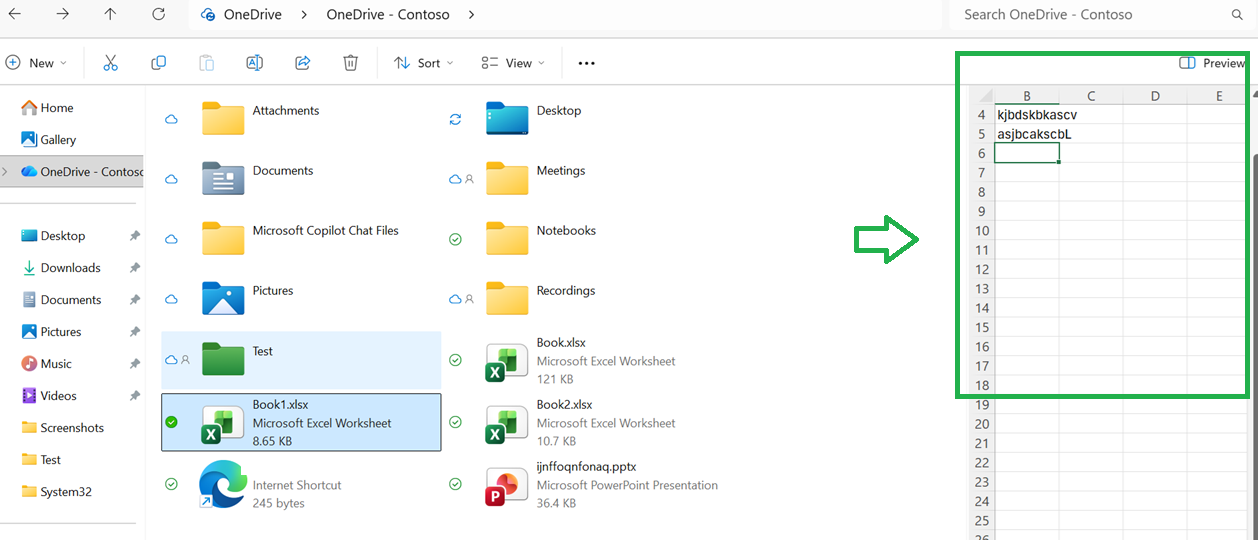Open Screenshots in navigation pane
Screen dimensions: 1258x547
(72, 428)
